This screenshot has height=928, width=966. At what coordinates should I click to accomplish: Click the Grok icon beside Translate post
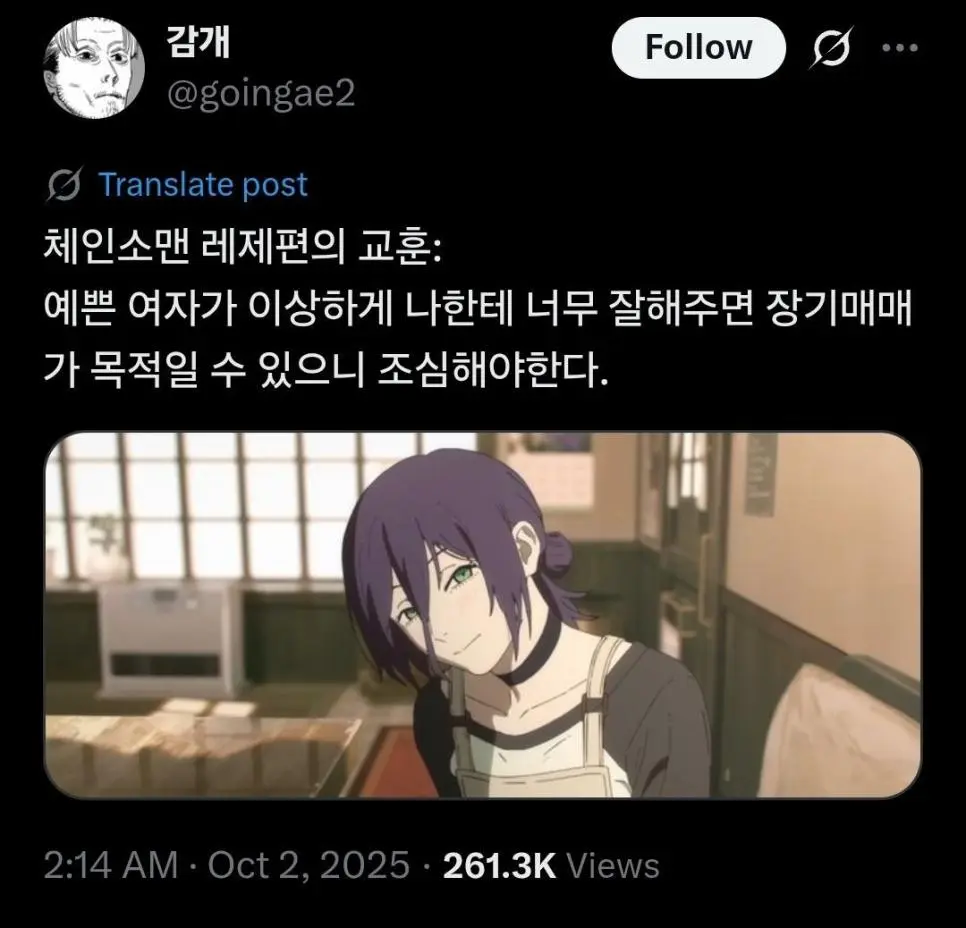64,184
